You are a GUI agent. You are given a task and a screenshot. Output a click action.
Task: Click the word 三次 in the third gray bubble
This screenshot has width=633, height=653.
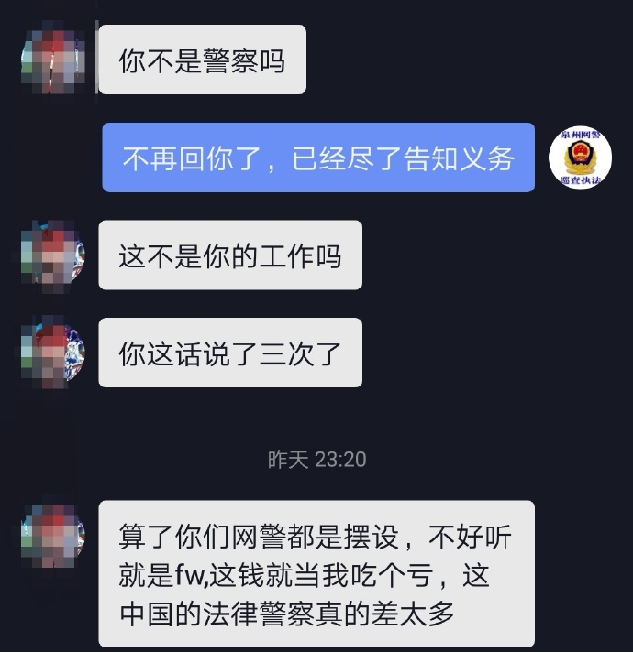pos(286,354)
